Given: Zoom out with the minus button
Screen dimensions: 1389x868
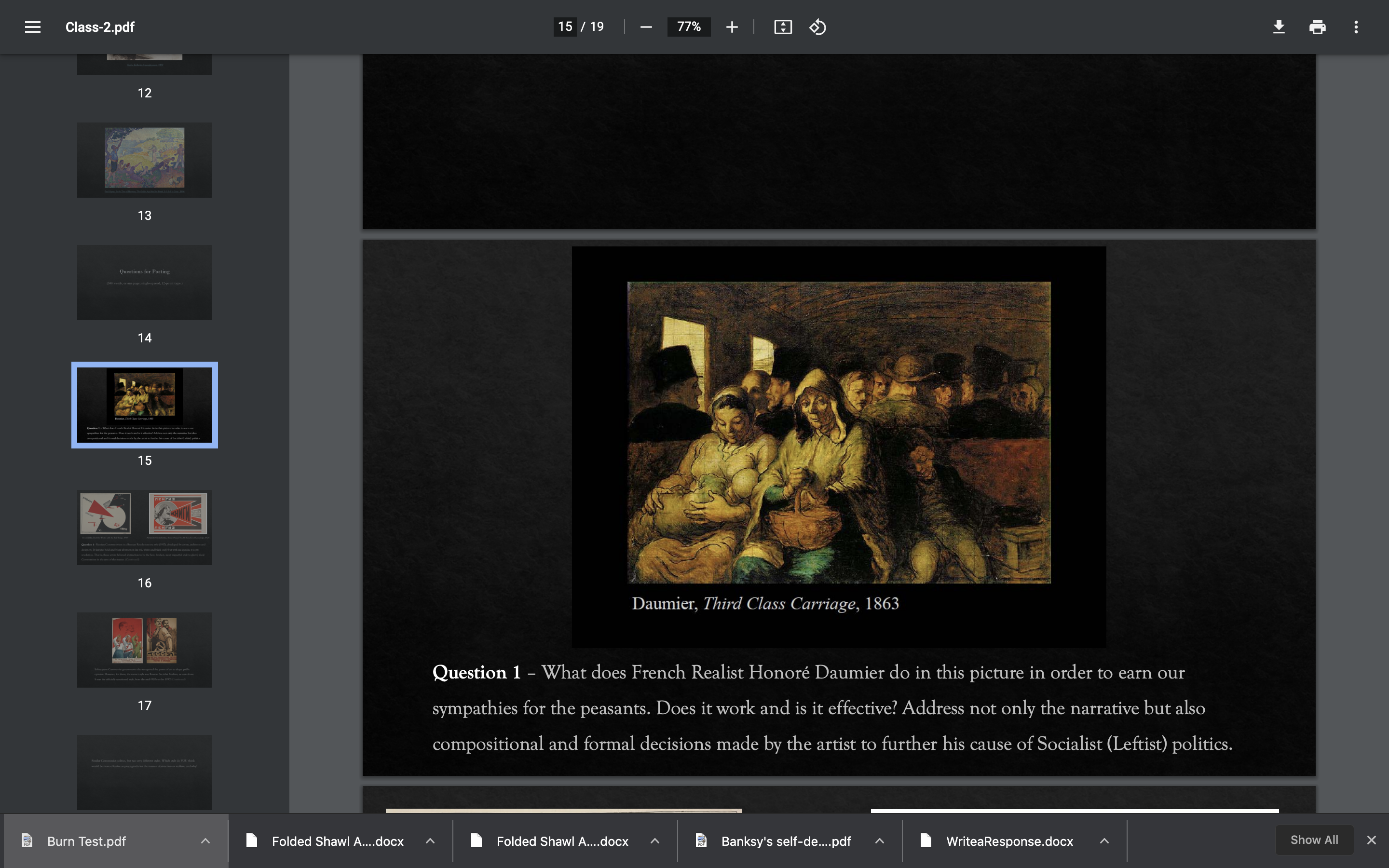Looking at the screenshot, I should coord(646,27).
